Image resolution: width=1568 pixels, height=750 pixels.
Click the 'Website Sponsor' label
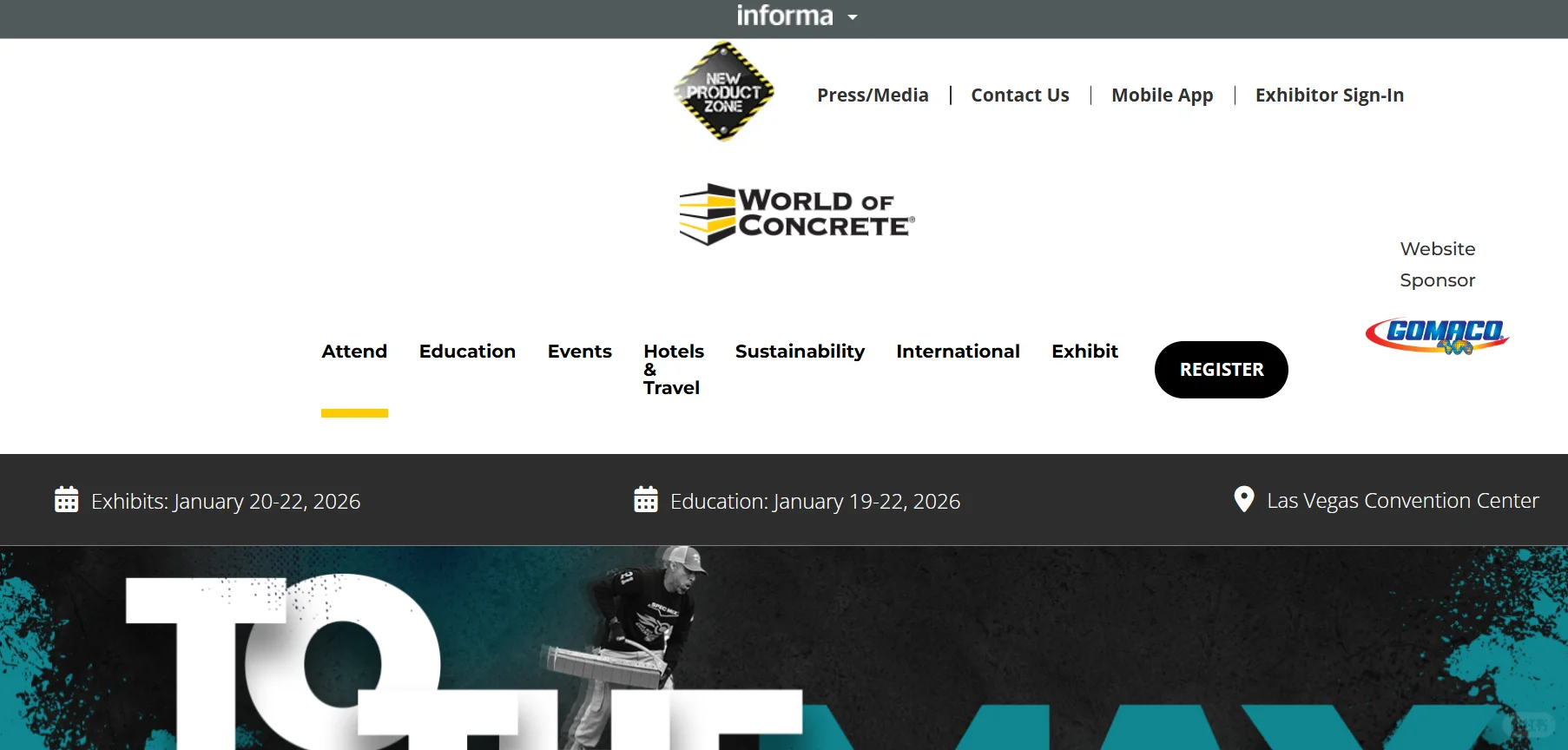(1438, 265)
